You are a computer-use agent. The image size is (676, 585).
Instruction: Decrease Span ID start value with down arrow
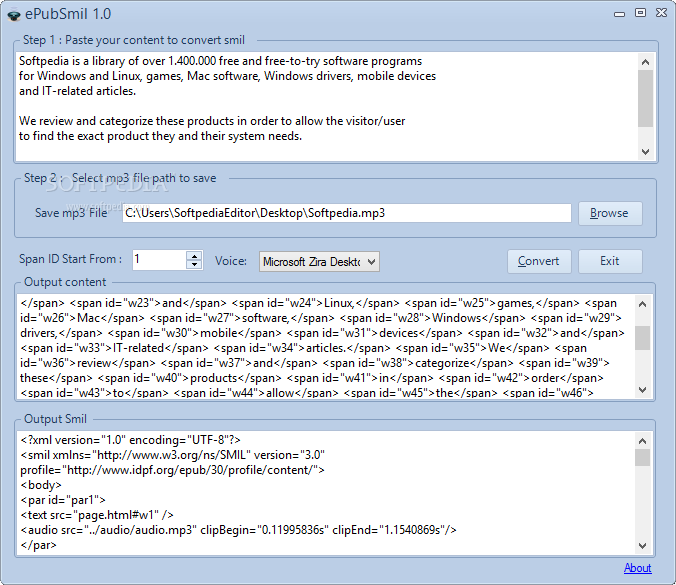[x=194, y=264]
